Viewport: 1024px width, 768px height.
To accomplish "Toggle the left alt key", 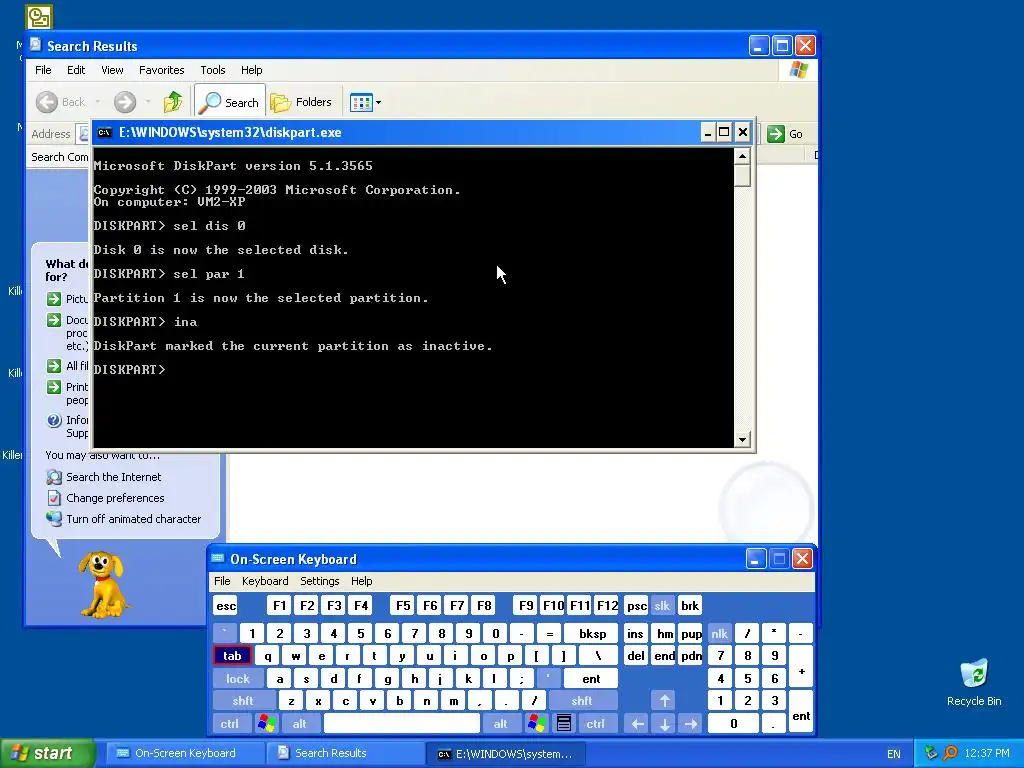I will point(299,724).
